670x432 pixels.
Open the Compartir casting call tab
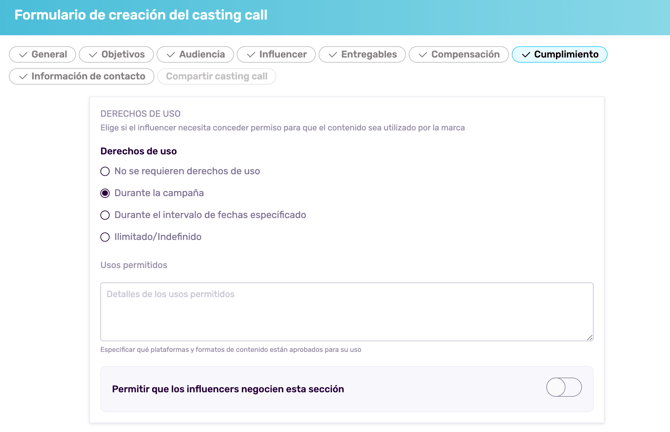tap(216, 77)
